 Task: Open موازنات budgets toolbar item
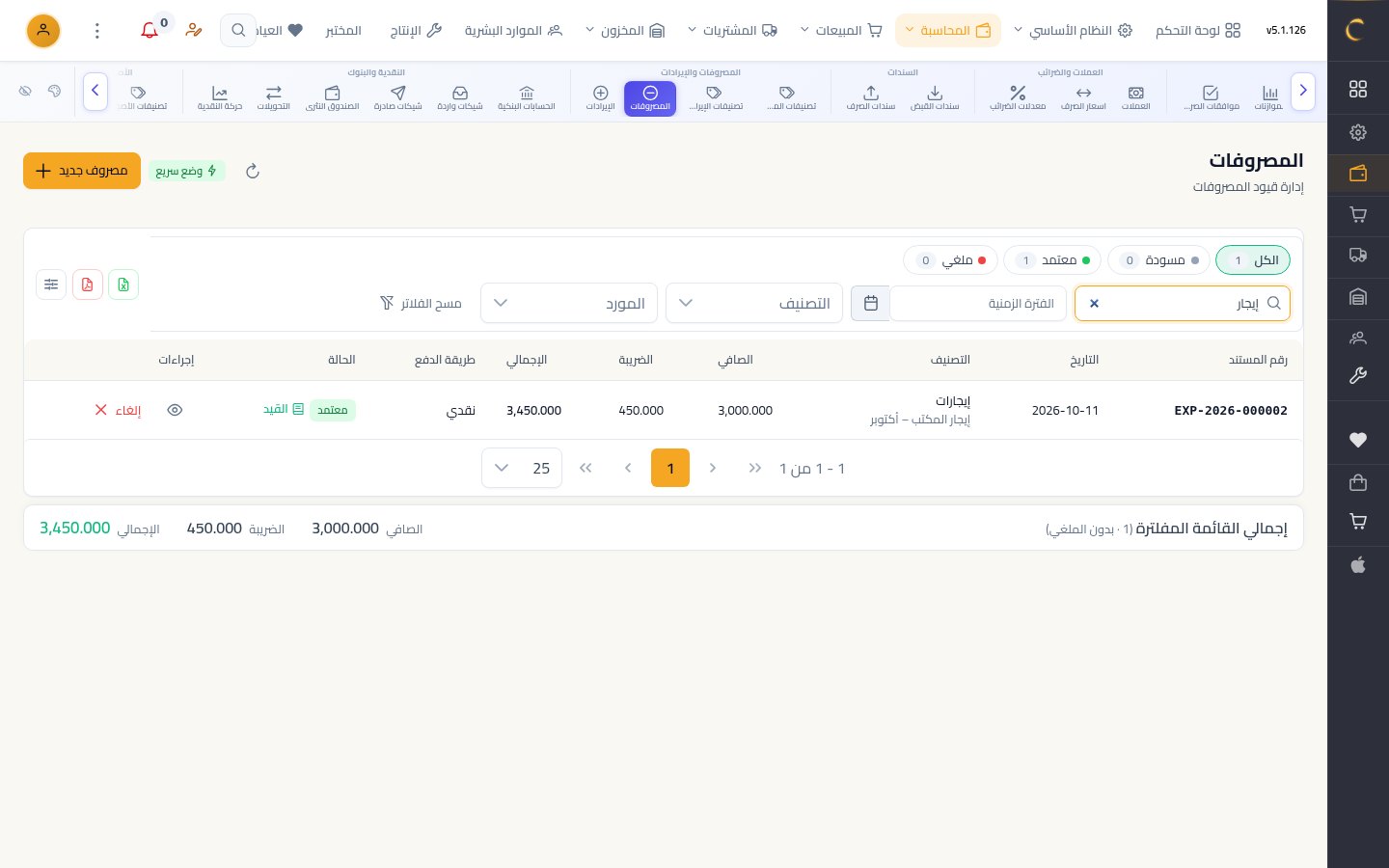pos(1269,97)
